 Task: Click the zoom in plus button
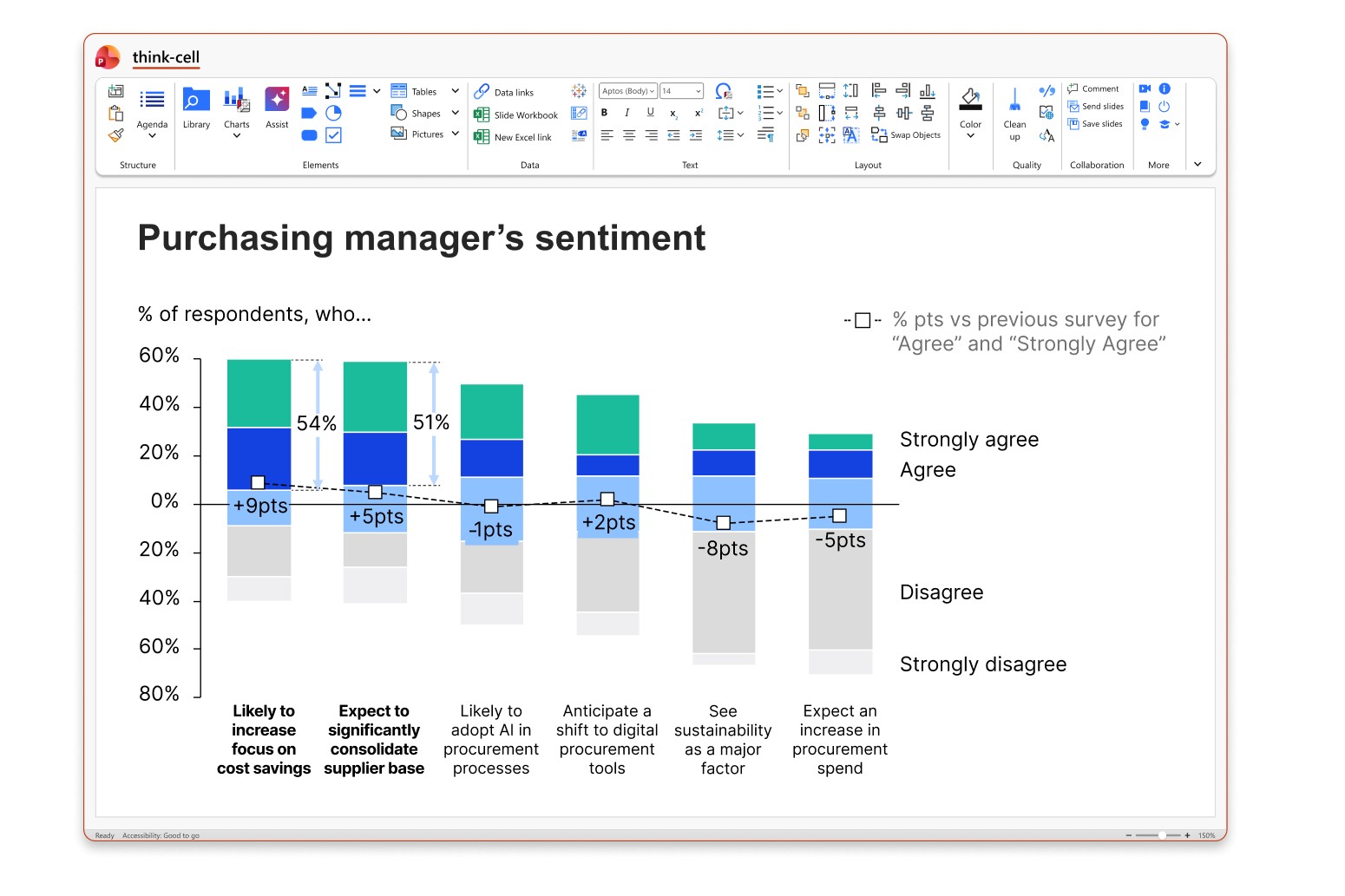coord(1187,835)
